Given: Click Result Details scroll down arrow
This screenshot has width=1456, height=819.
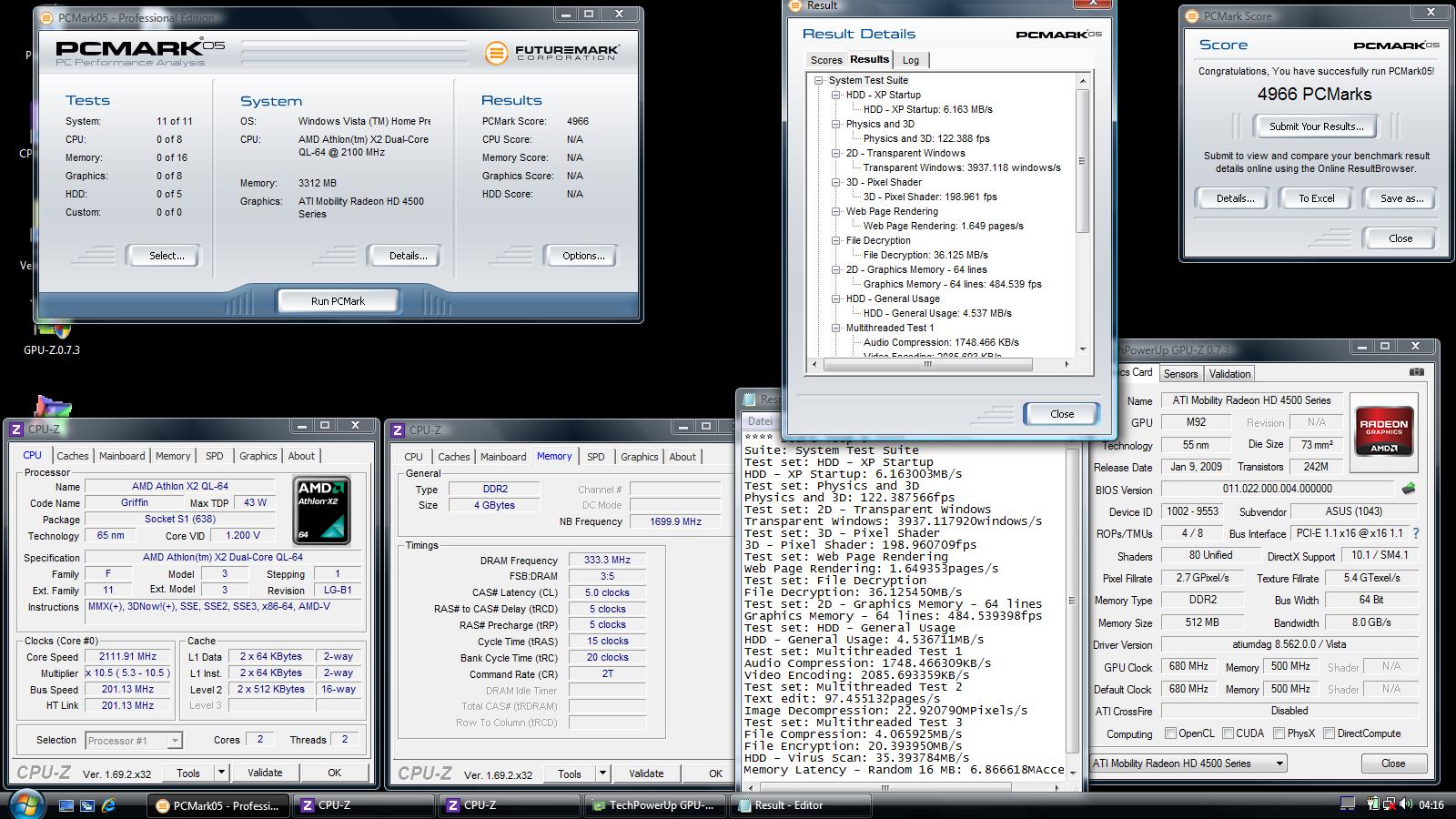Looking at the screenshot, I should point(1083,349).
